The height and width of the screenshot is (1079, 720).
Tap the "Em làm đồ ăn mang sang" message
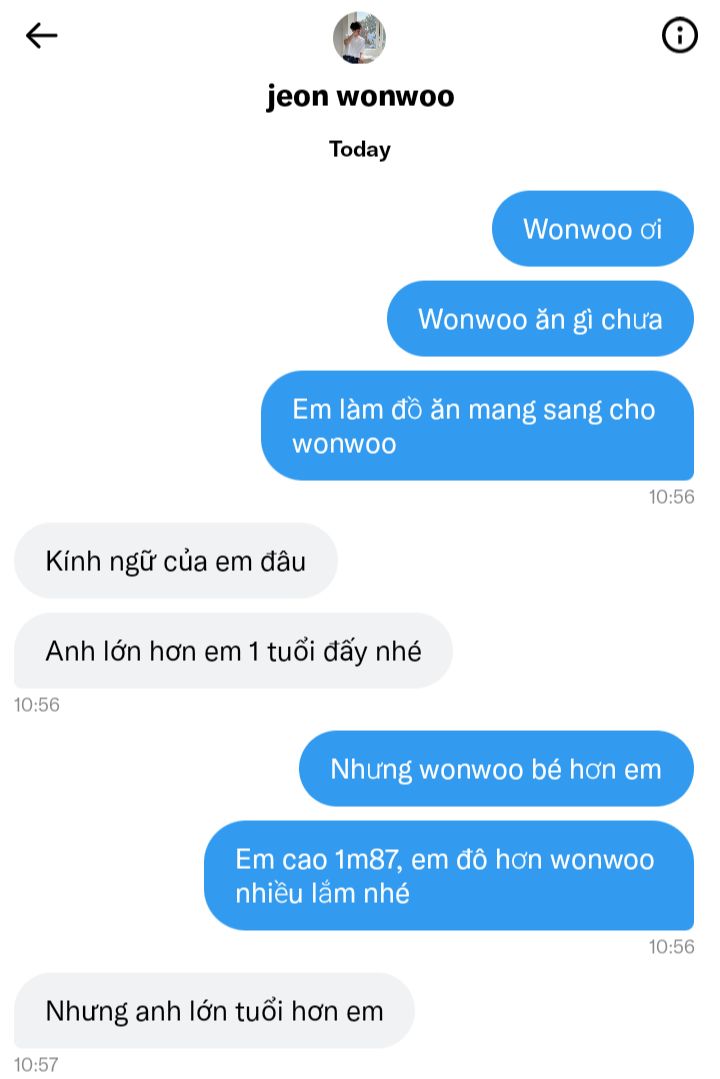(x=477, y=425)
